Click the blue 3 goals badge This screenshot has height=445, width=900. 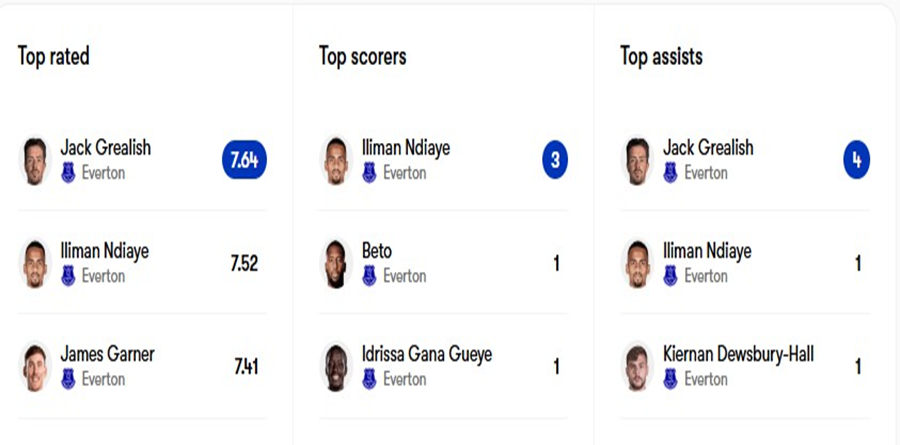coord(555,160)
